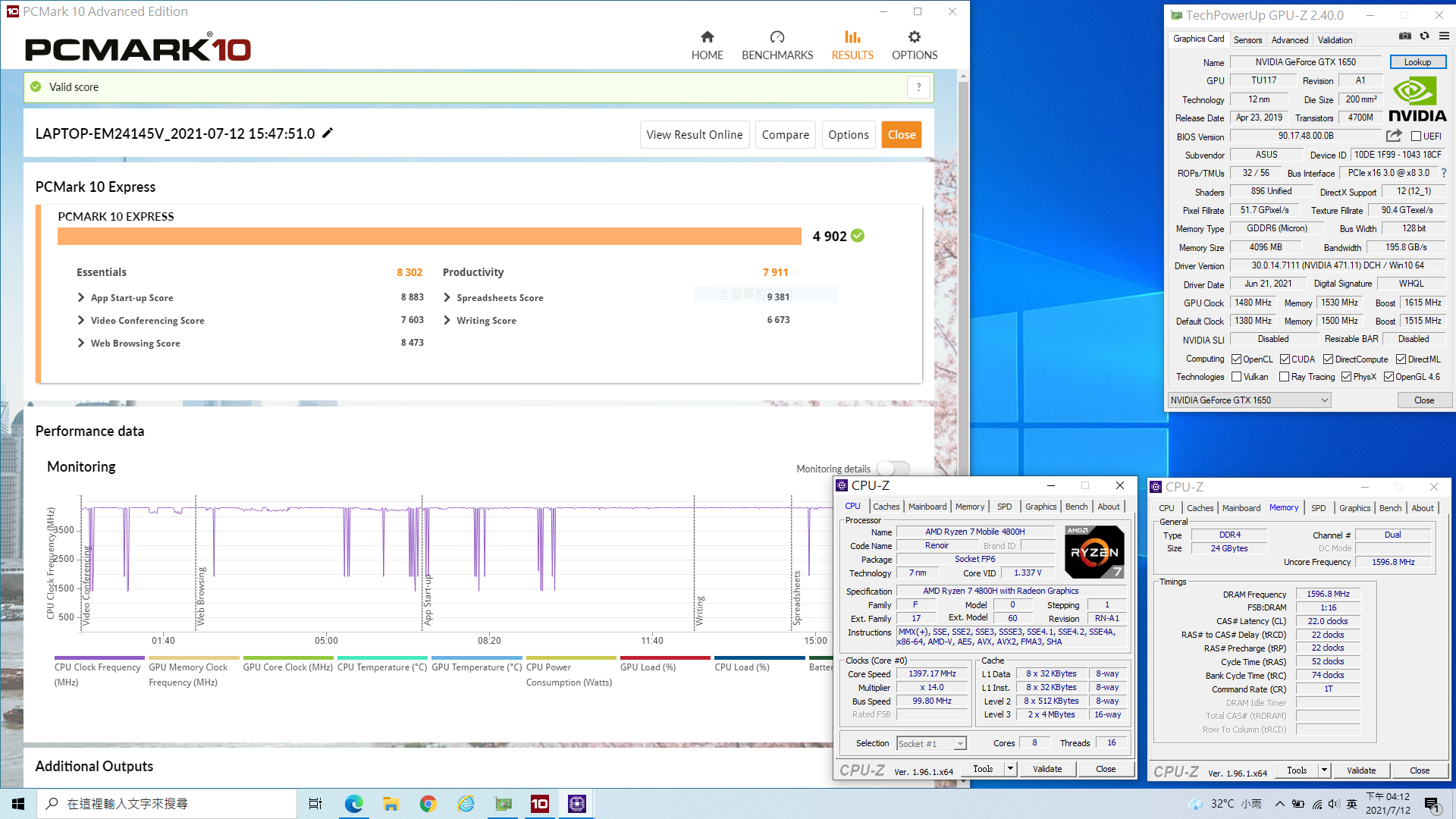Screen dimensions: 1456x819
Task: Toggle UEFI checkbox in GPU-Z
Action: pos(1416,136)
